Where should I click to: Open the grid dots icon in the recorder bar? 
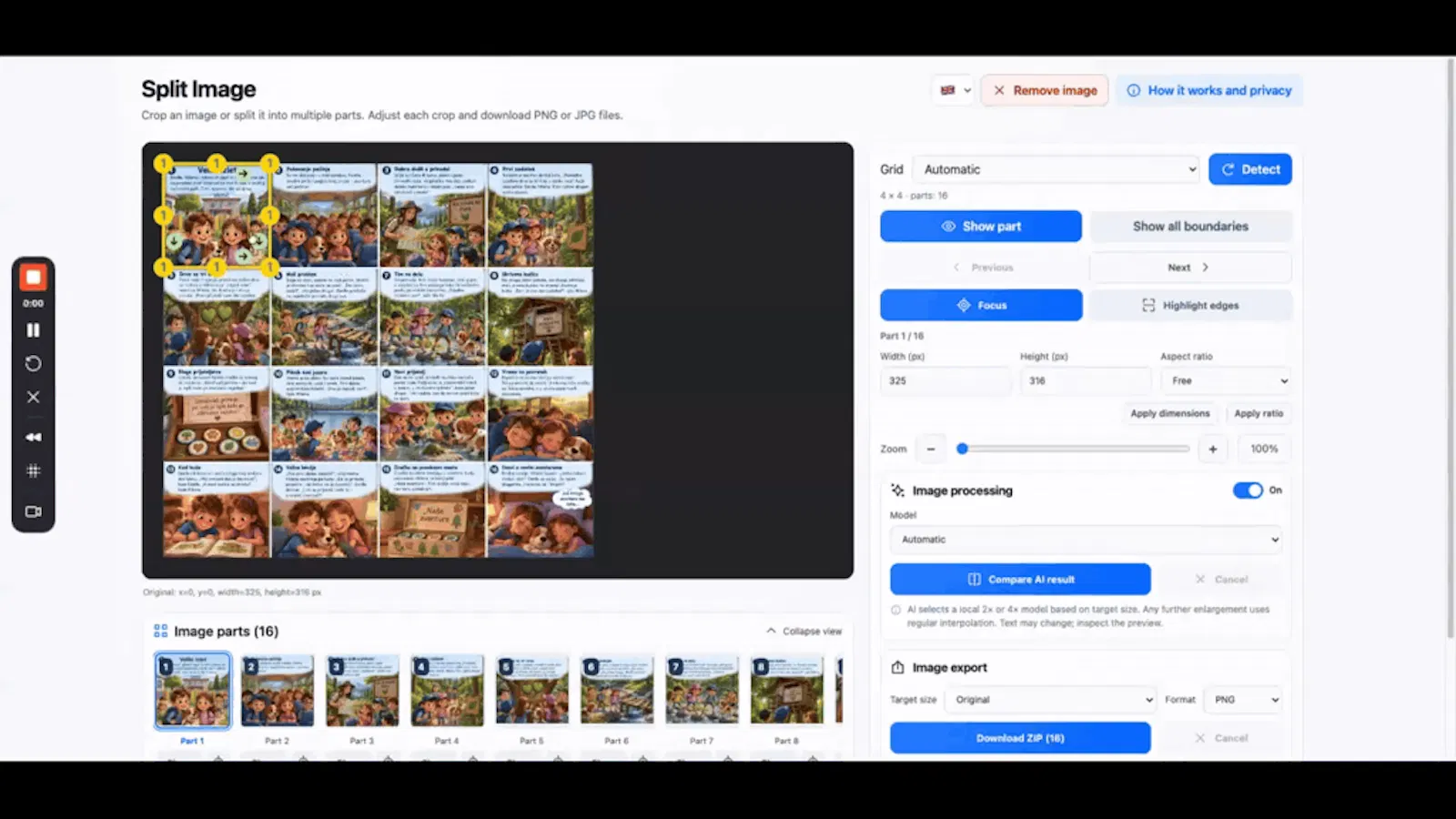click(x=33, y=470)
